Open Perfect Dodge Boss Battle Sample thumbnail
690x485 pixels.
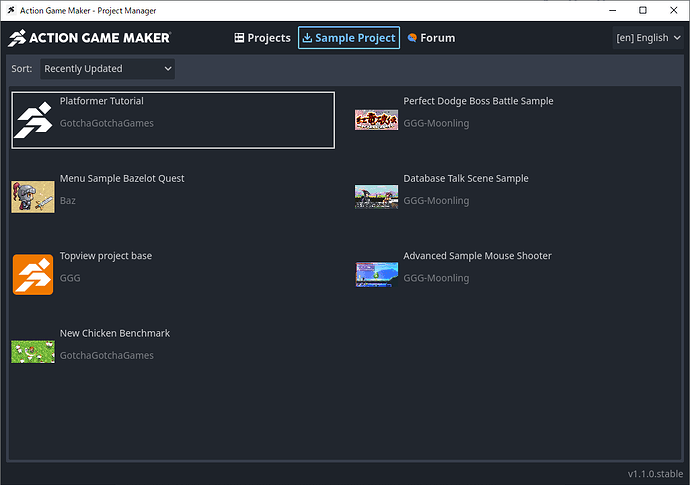point(376,120)
